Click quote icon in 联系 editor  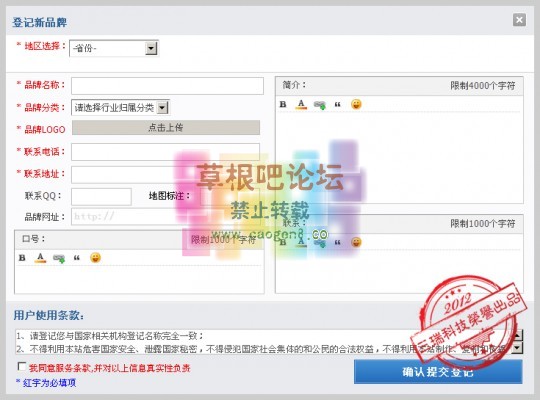[x=338, y=243]
